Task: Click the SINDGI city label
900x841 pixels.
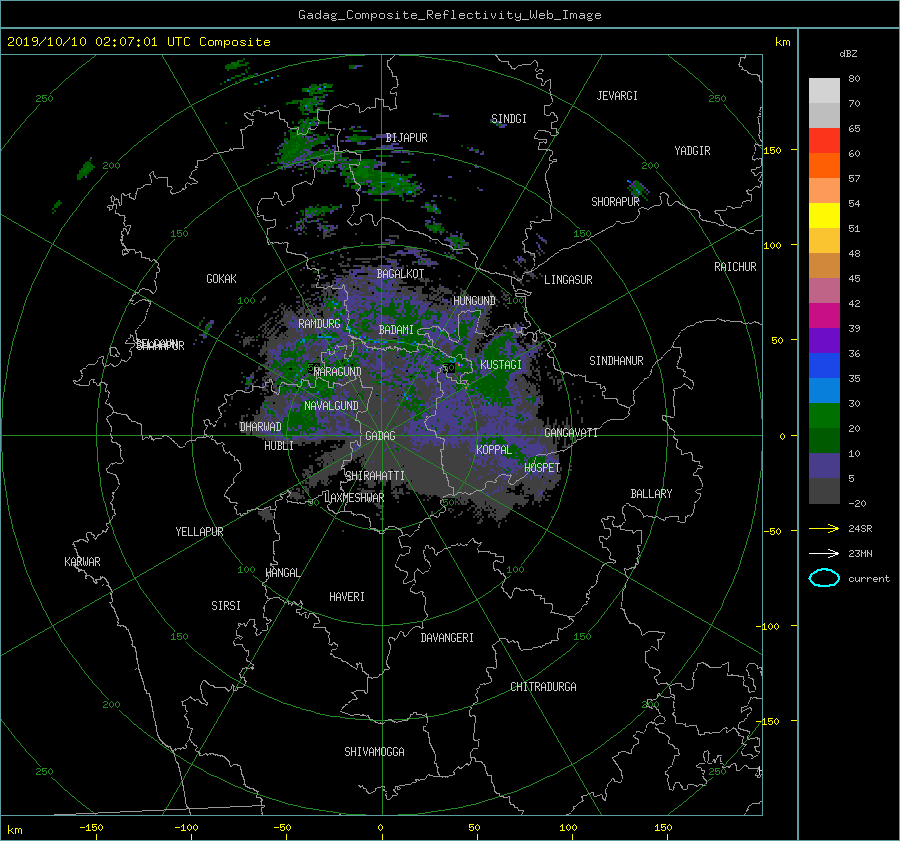Action: click(x=509, y=119)
